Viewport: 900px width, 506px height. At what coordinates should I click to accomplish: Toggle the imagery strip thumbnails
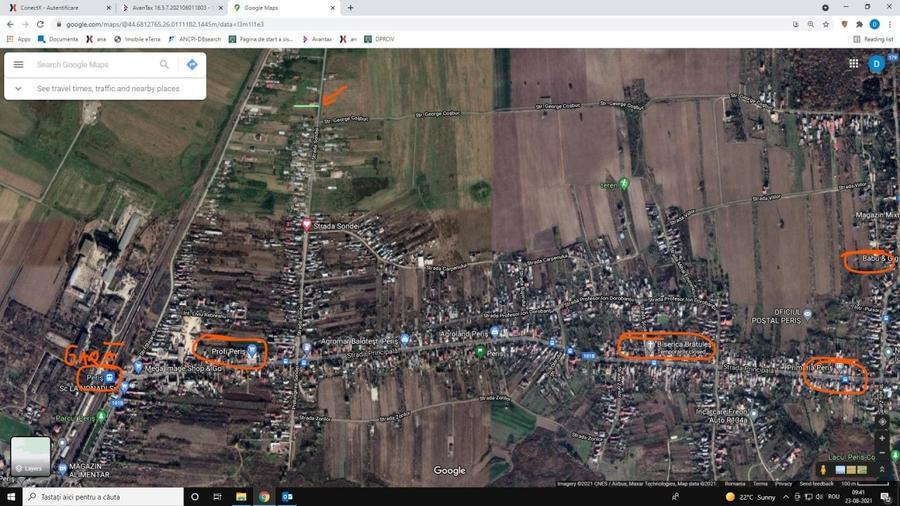pyautogui.click(x=851, y=470)
